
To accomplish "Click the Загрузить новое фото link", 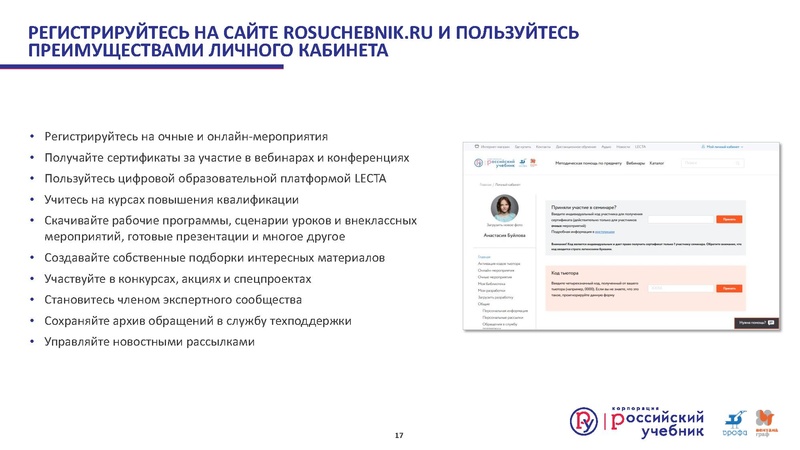I will point(505,225).
